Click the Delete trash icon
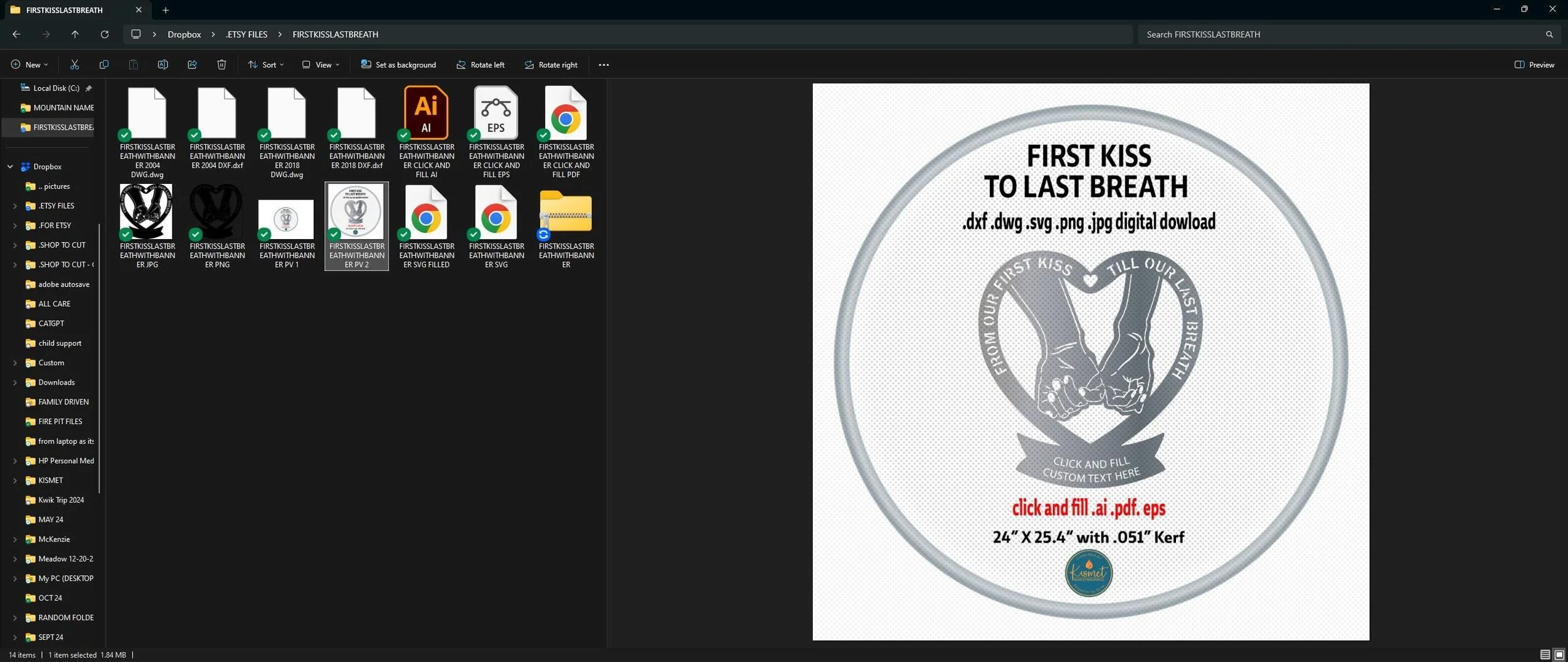 tap(221, 65)
